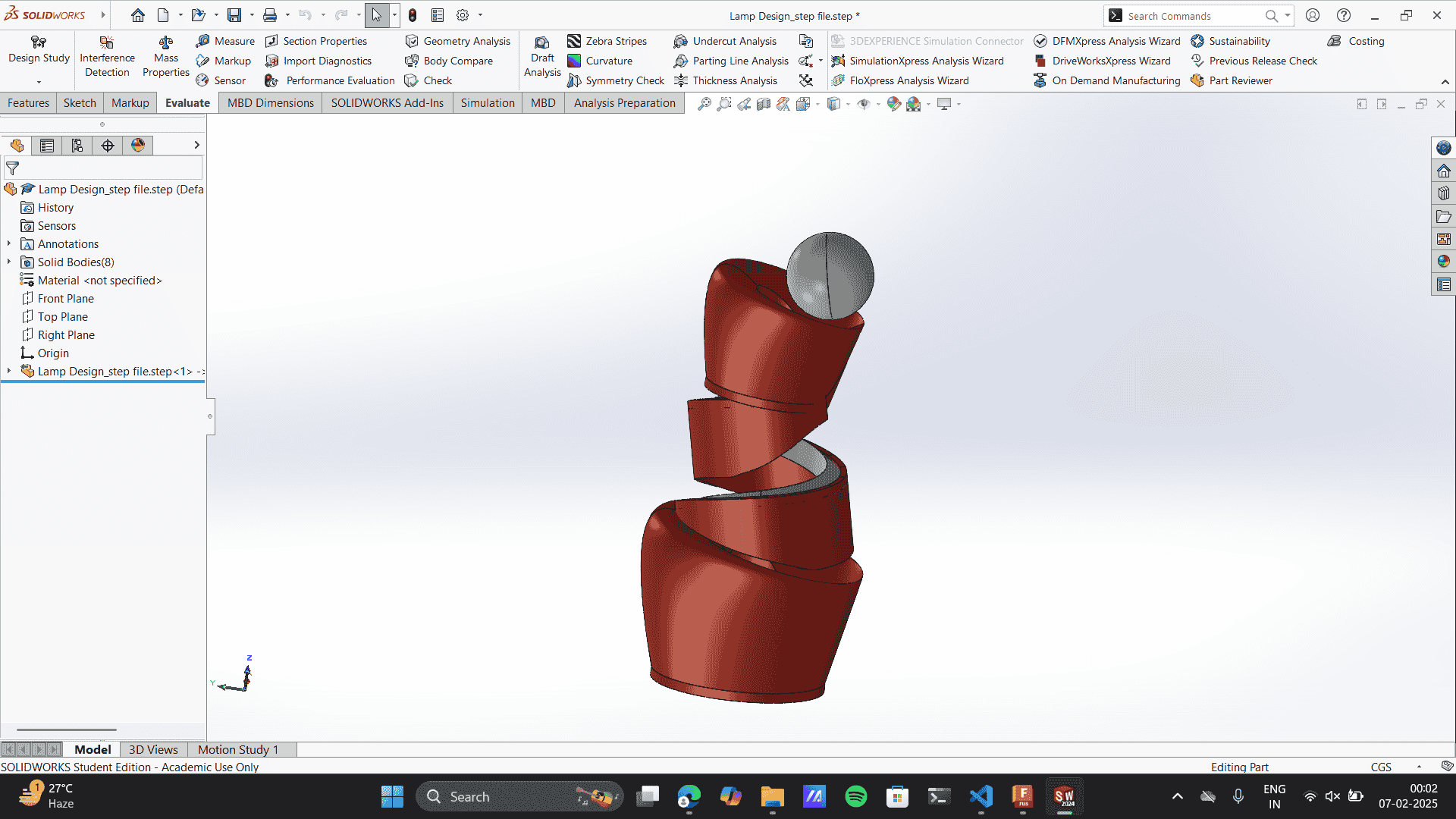Open Performance Evaluation

(330, 80)
